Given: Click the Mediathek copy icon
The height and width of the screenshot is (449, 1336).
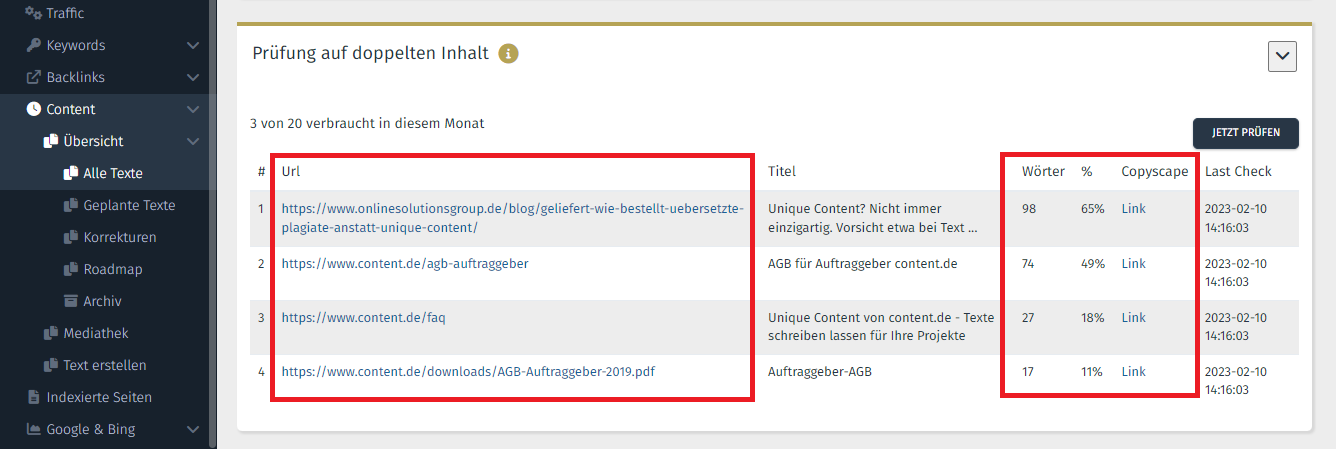Looking at the screenshot, I should (x=51, y=333).
